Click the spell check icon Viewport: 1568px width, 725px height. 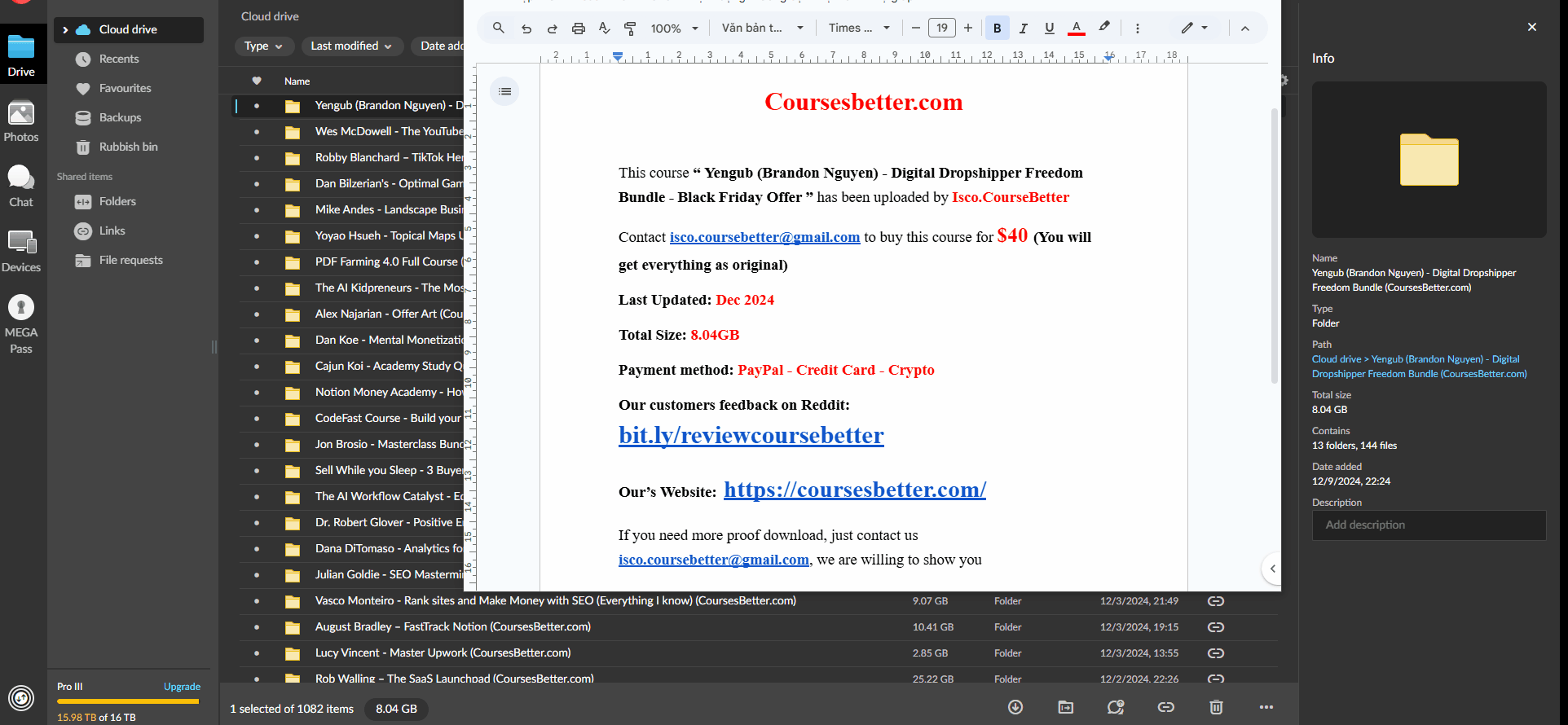pos(604,29)
